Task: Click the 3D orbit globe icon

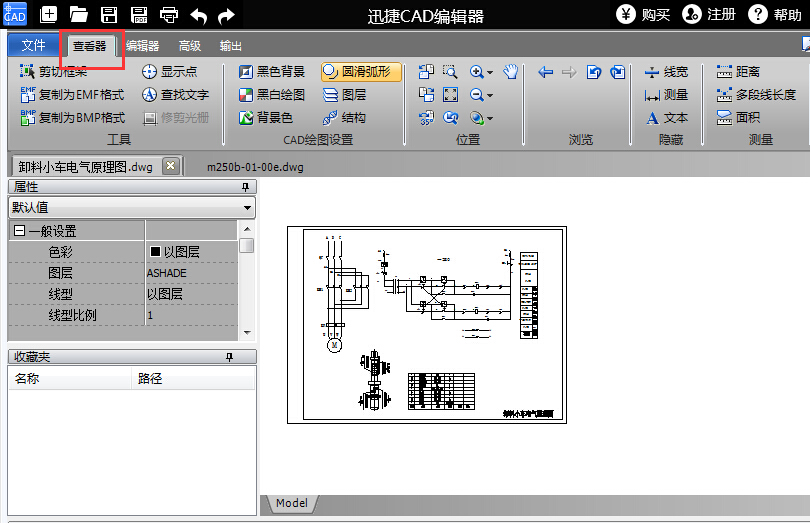Action: 476,118
